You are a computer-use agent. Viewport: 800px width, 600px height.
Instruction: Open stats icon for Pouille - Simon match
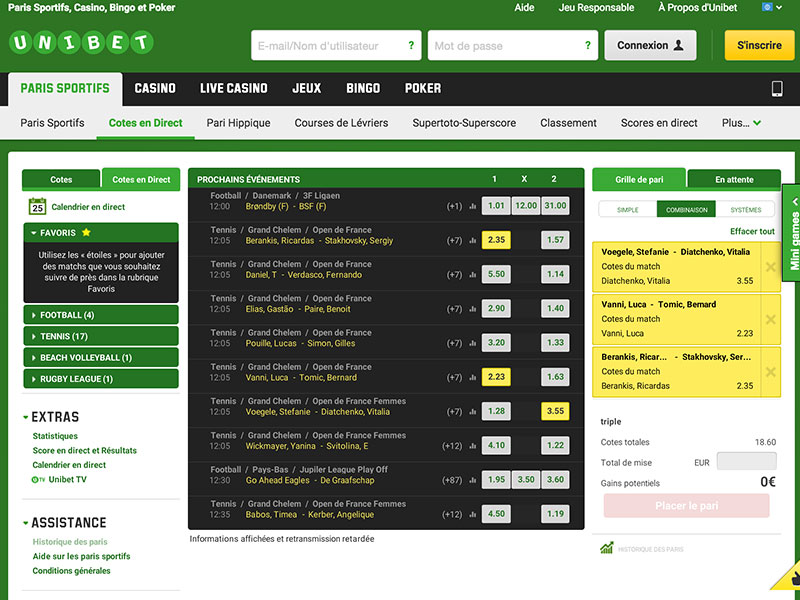pyautogui.click(x=472, y=343)
